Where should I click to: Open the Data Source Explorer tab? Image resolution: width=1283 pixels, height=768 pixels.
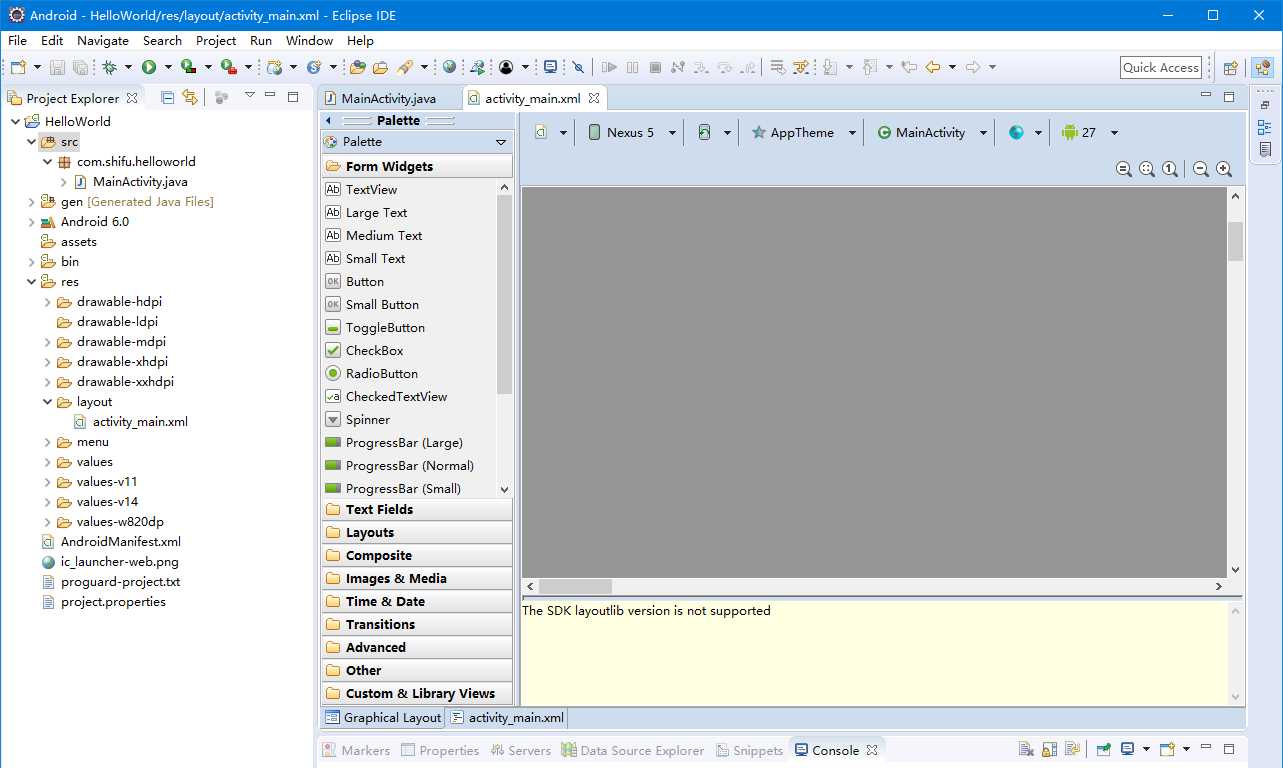[x=633, y=750]
